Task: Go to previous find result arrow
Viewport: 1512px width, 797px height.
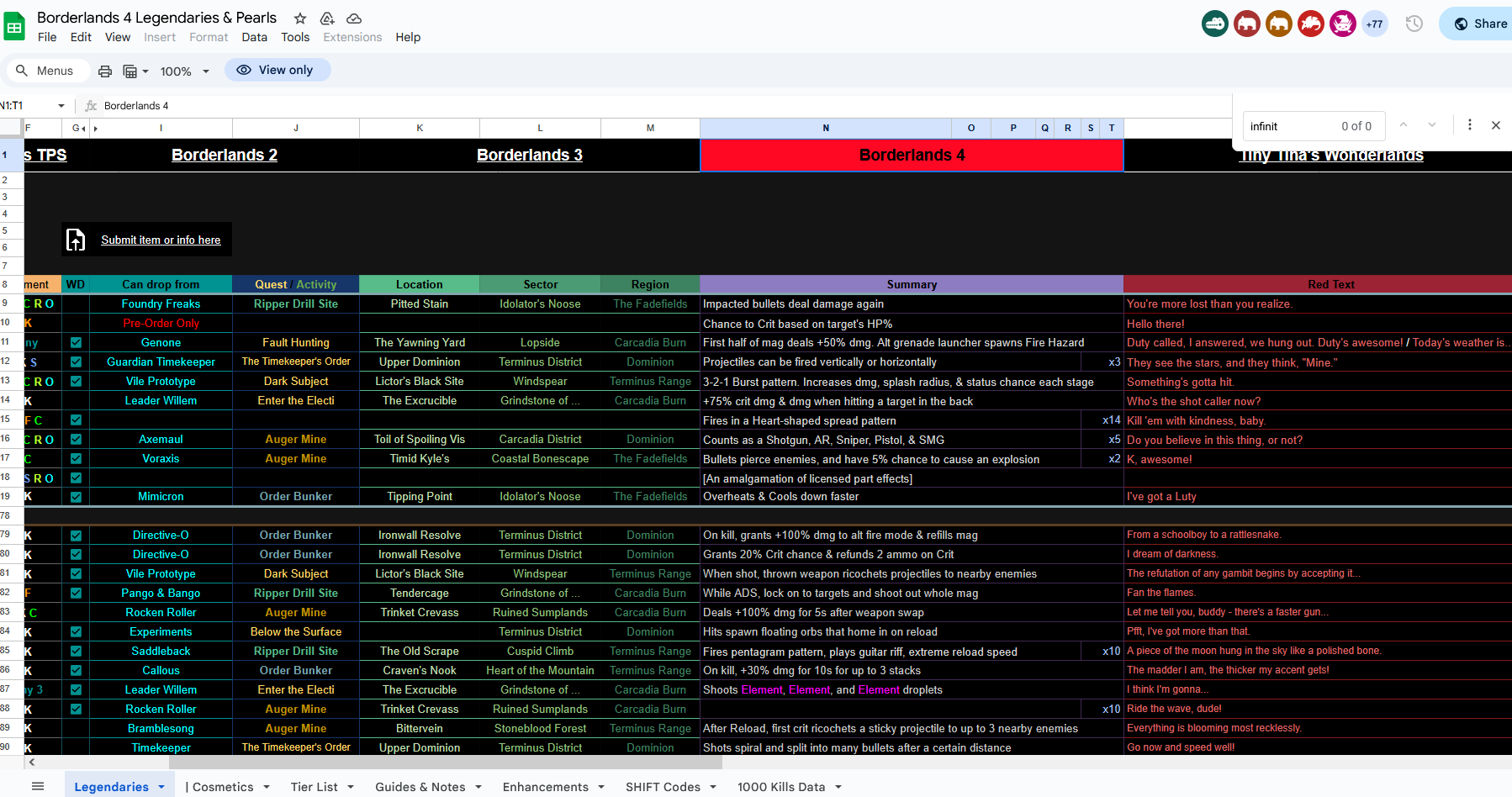Action: point(1404,125)
